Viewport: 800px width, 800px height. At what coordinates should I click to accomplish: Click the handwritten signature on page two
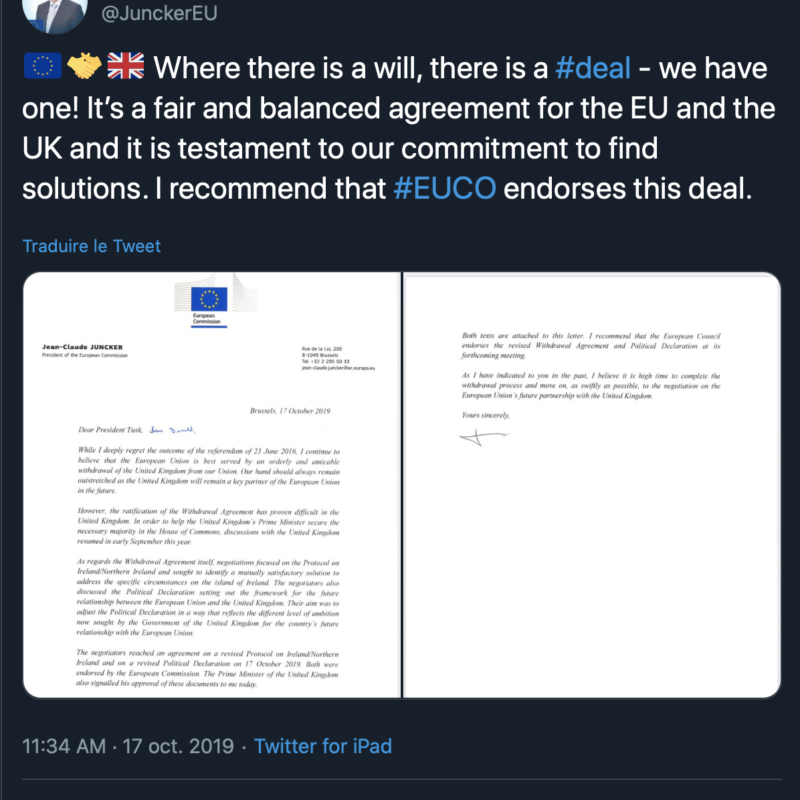click(x=482, y=439)
